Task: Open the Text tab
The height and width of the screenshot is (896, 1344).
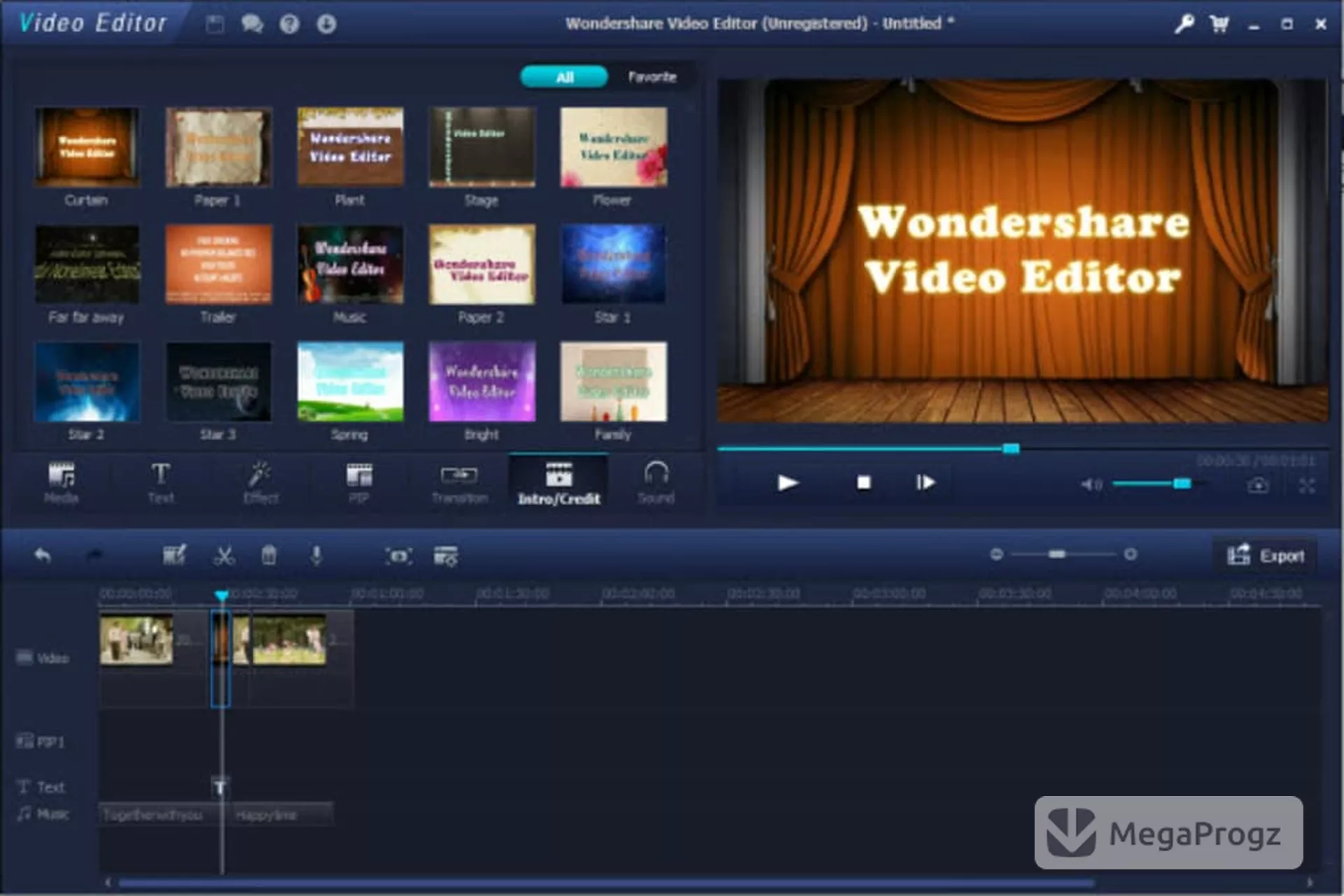Action: point(160,483)
